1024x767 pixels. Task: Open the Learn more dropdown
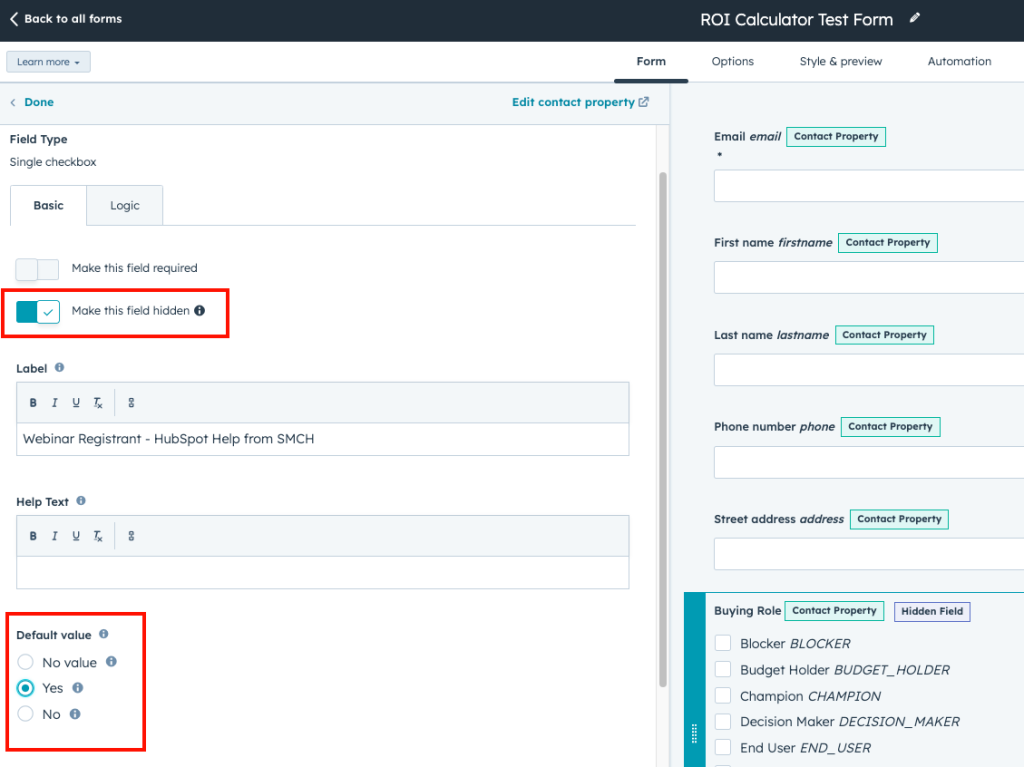click(x=48, y=62)
